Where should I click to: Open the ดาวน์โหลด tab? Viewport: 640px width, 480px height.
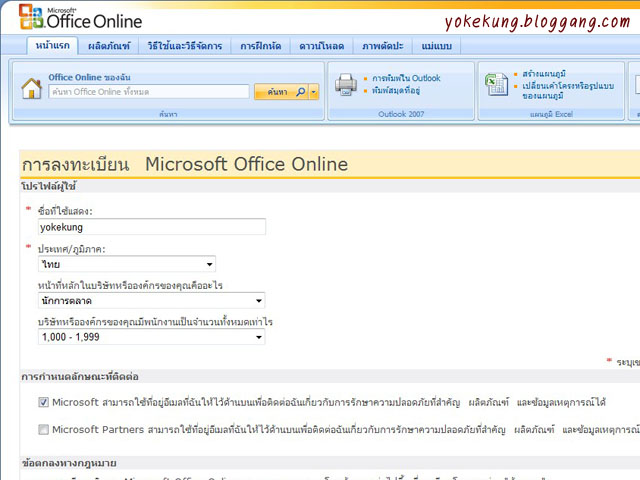coord(321,46)
